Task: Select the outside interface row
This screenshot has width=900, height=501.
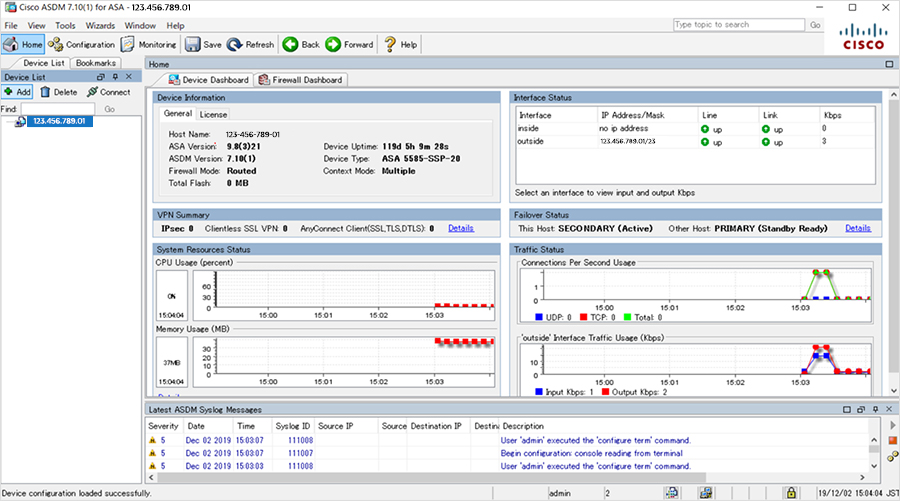Action: tap(695, 141)
